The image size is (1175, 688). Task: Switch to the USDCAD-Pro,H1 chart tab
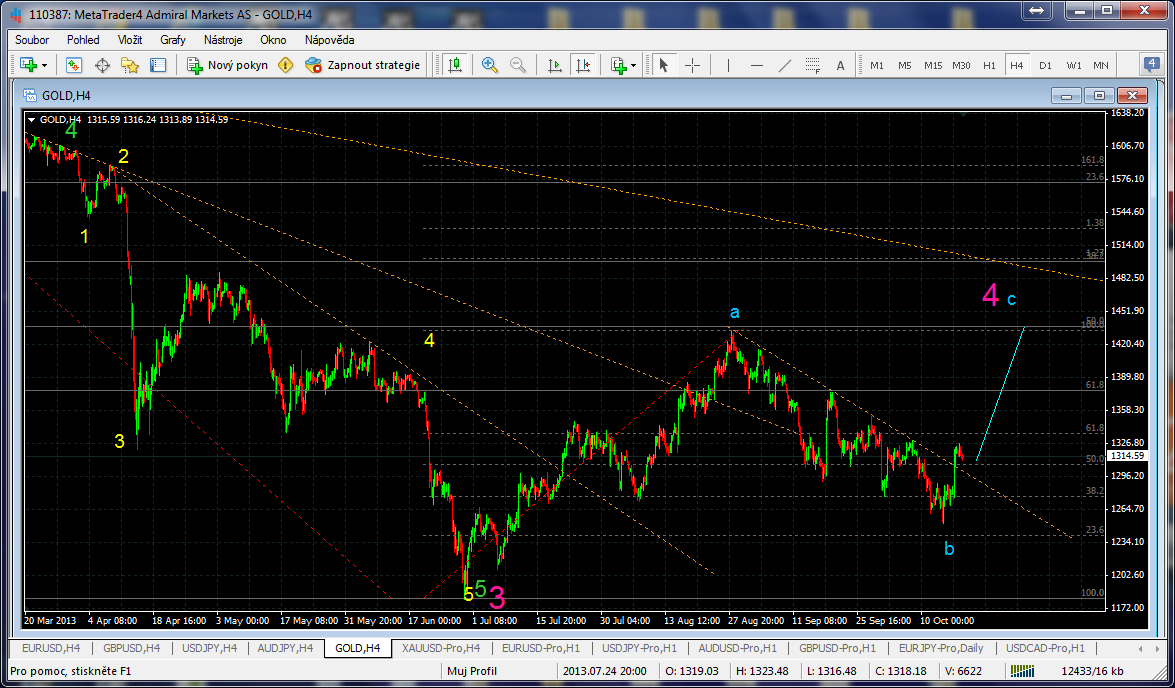click(1045, 648)
